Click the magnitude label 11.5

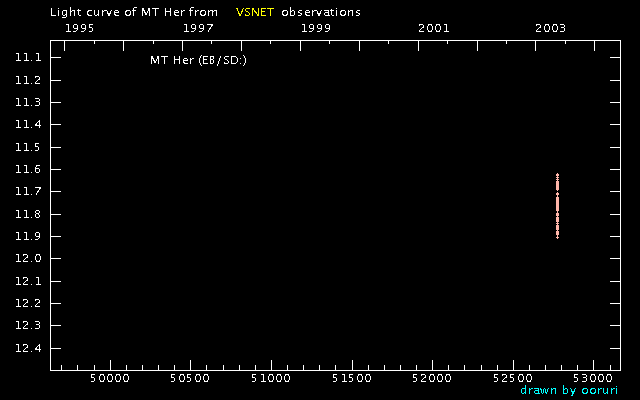point(29,147)
